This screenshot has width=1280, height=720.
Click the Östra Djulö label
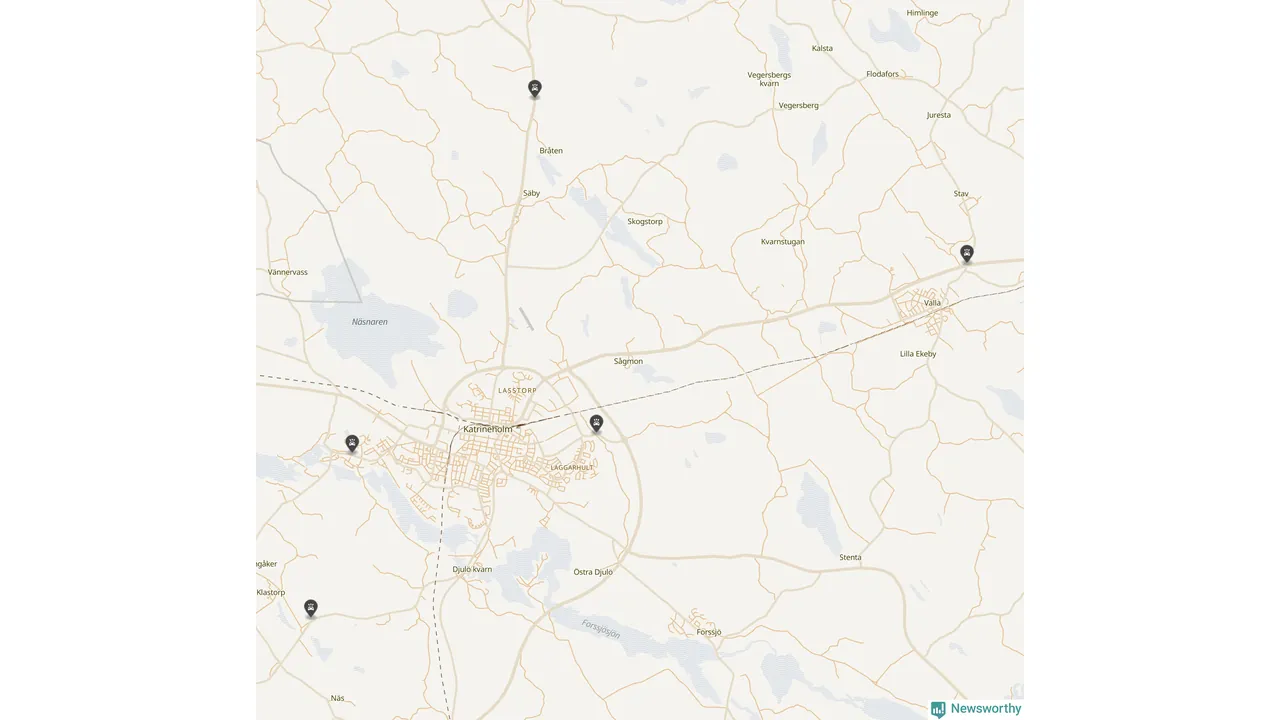593,572
